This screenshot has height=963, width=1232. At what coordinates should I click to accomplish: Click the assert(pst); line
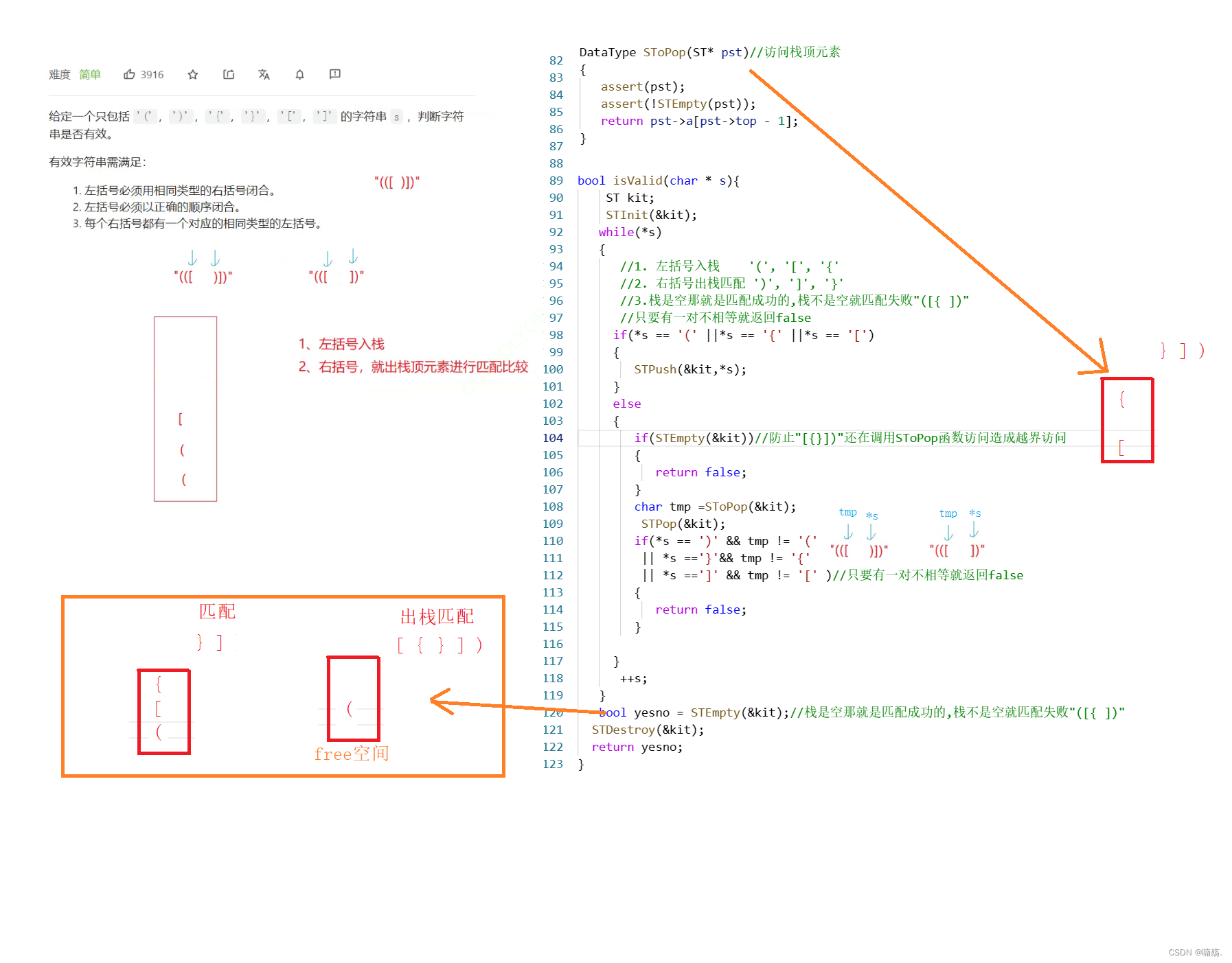643,86
